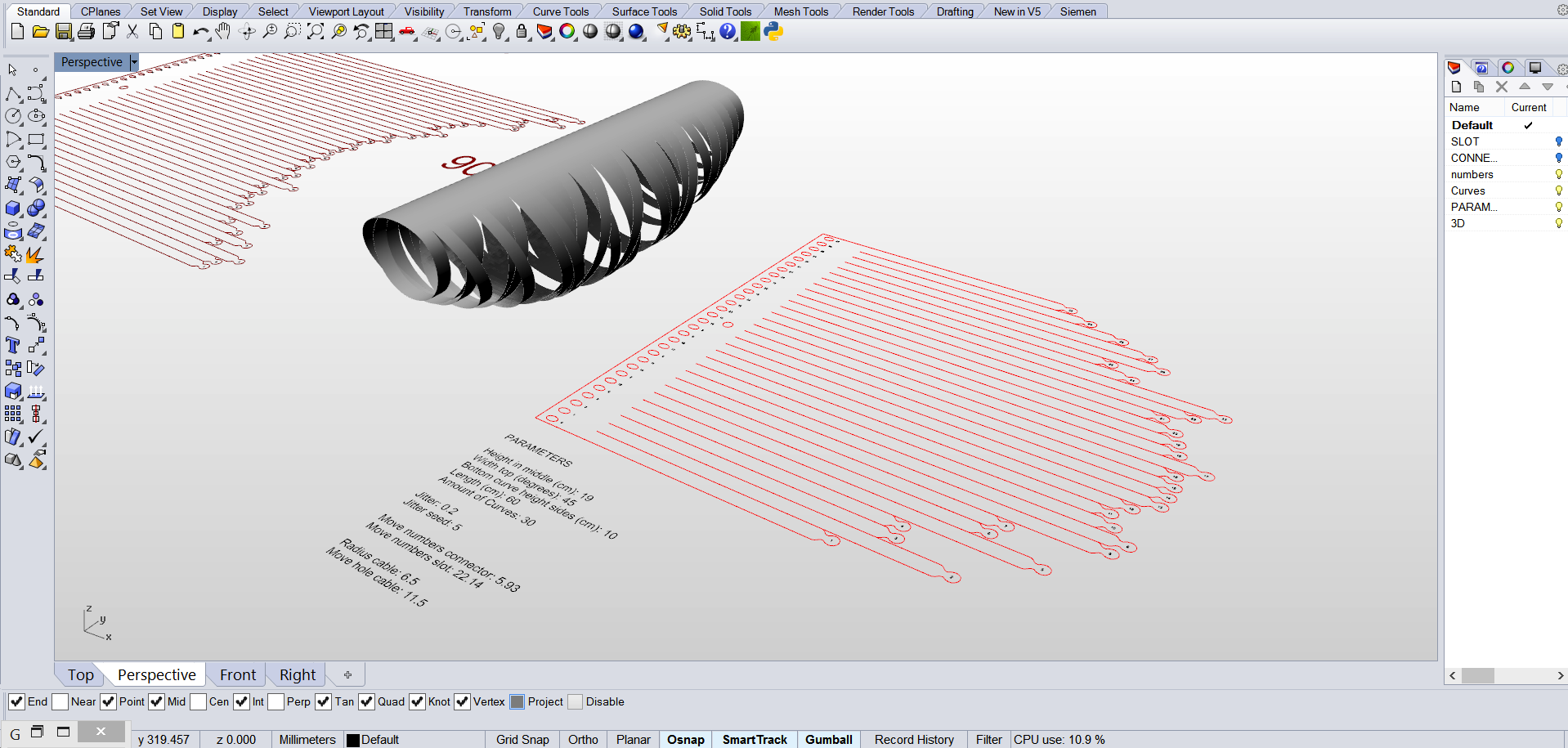Viewport: 1568px width, 748px height.
Task: Select the Render color wheel icon
Action: tap(567, 31)
